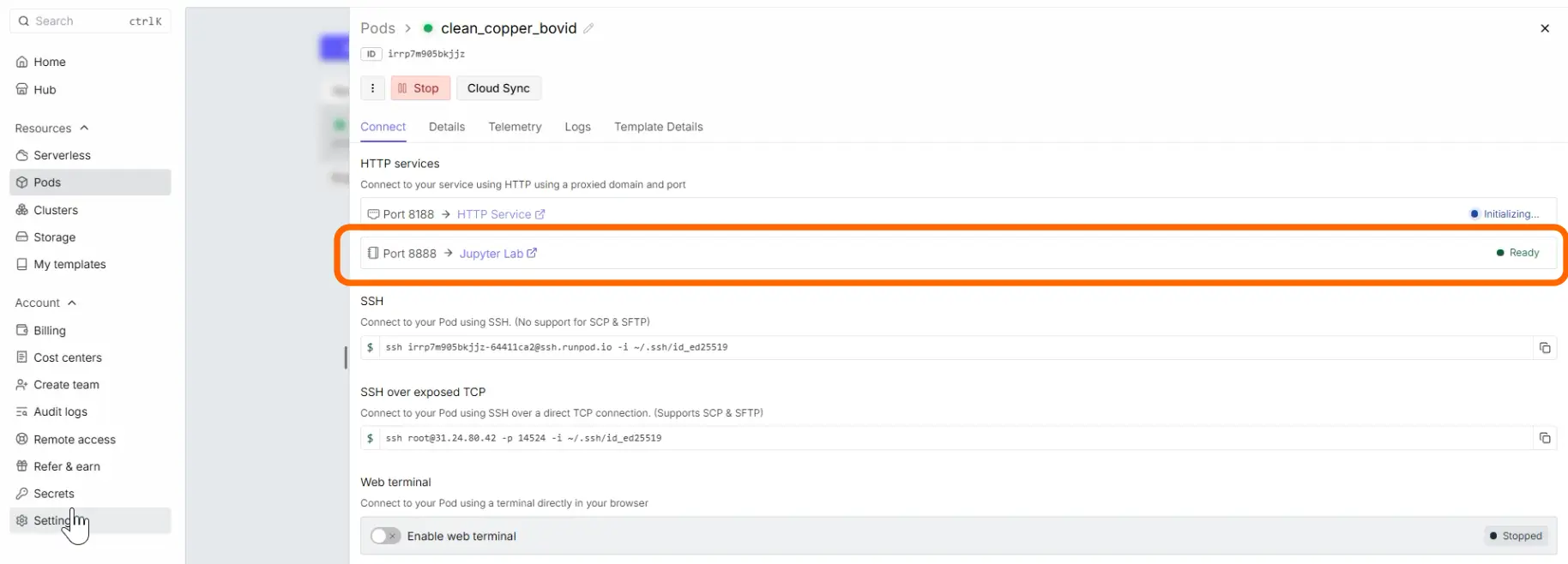Copy the SSH command via copy icon
The height and width of the screenshot is (564, 1568).
pyautogui.click(x=1545, y=348)
